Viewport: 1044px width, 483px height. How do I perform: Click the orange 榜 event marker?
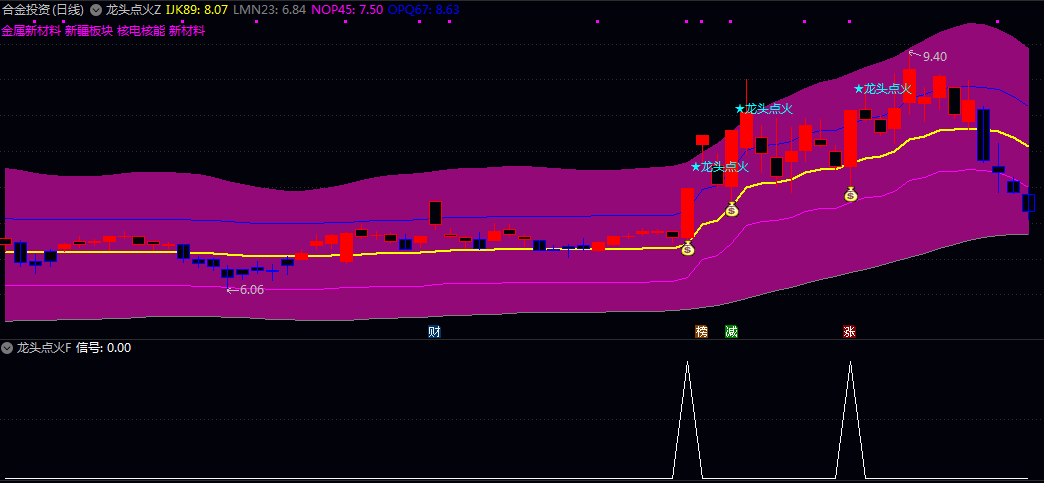701,332
